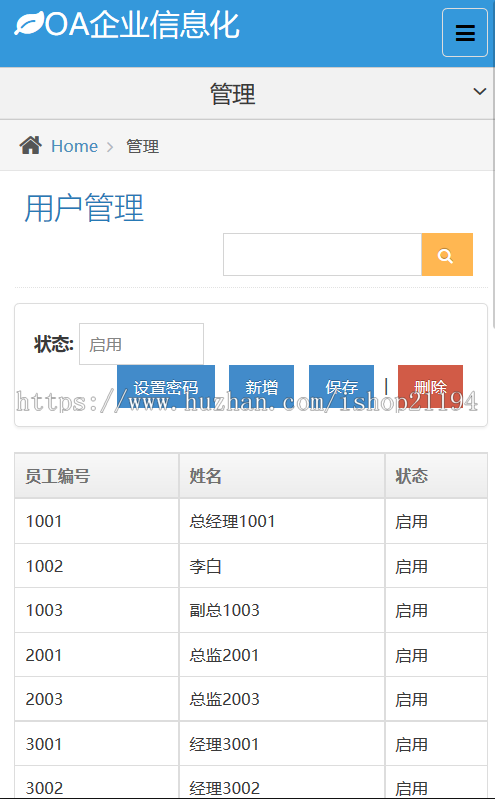Select employee number 2001 cell

(x=97, y=655)
